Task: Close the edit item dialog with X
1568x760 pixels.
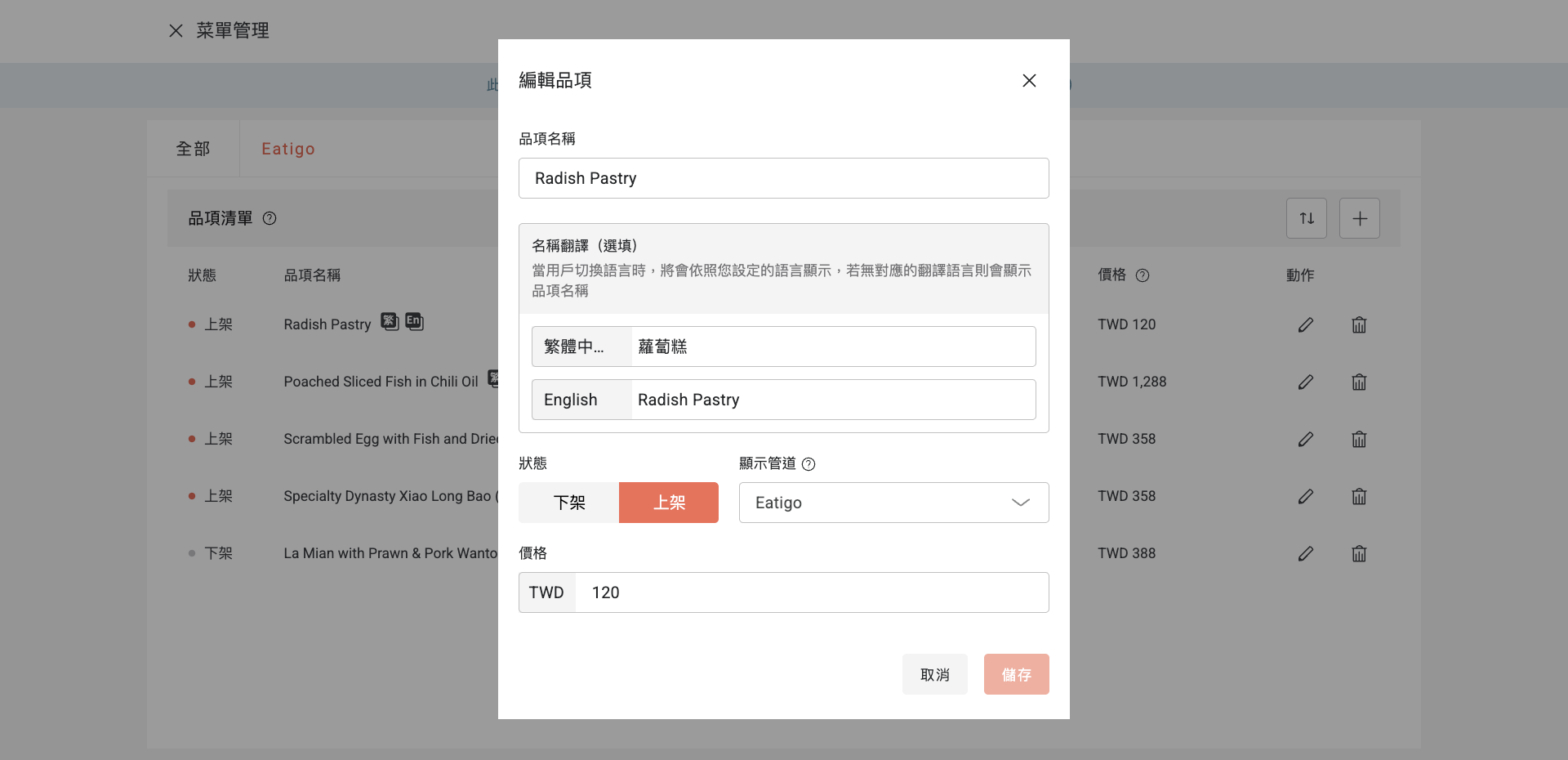Action: [x=1029, y=80]
